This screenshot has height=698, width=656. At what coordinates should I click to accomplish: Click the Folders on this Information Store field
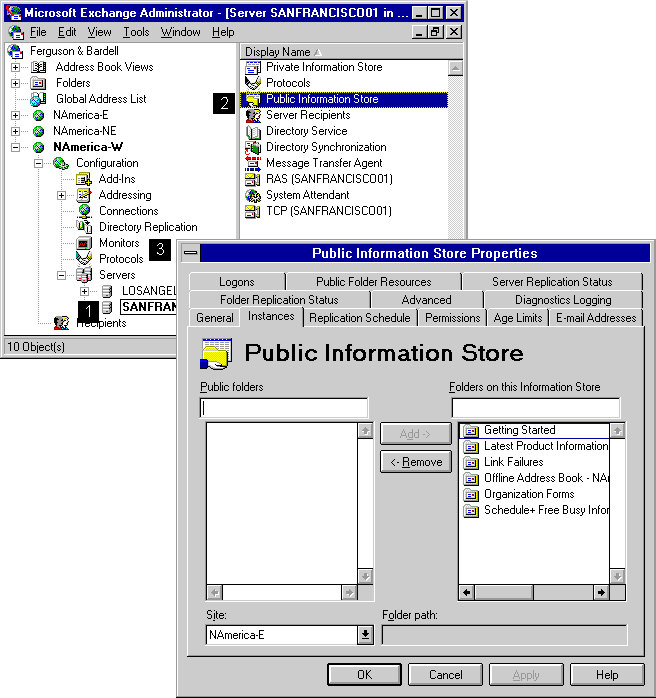535,408
